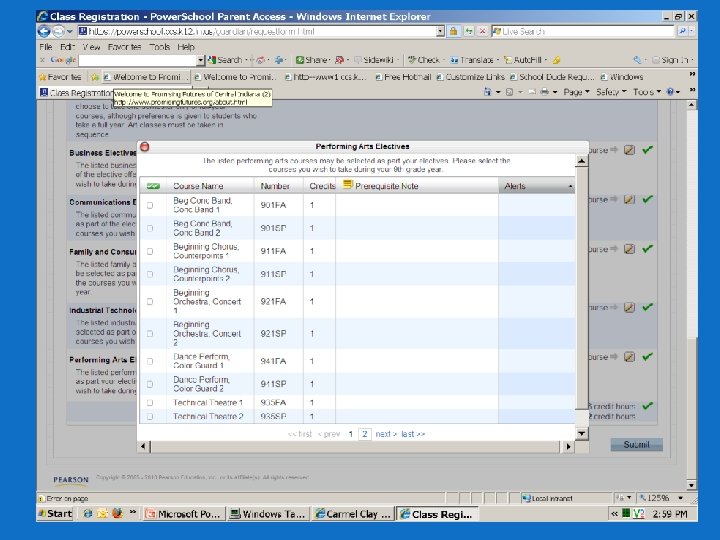This screenshot has height=540, width=720.
Task: Click the Prerequisite Note yellow note icon
Action: point(348,185)
